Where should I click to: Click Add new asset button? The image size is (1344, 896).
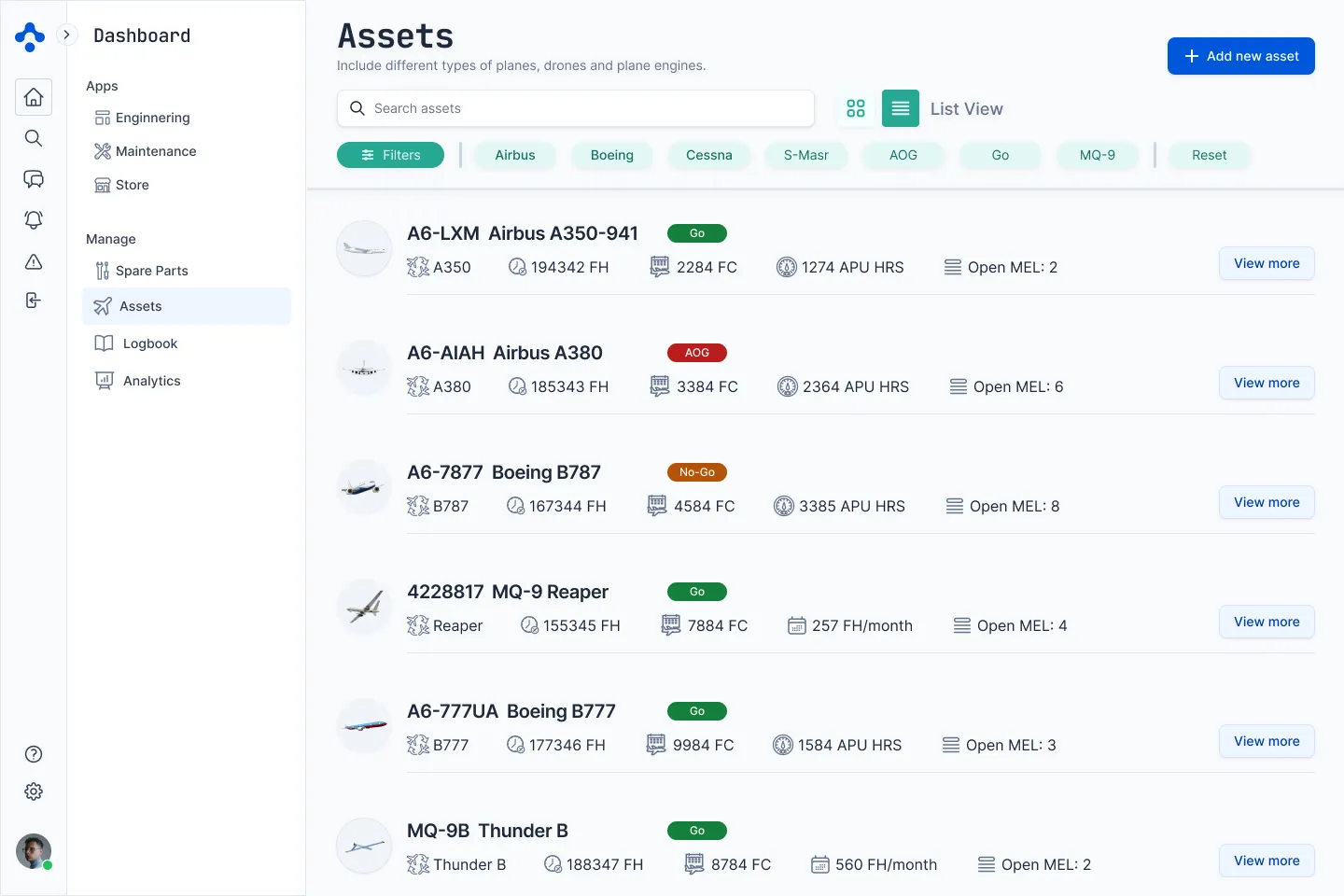coord(1241,56)
